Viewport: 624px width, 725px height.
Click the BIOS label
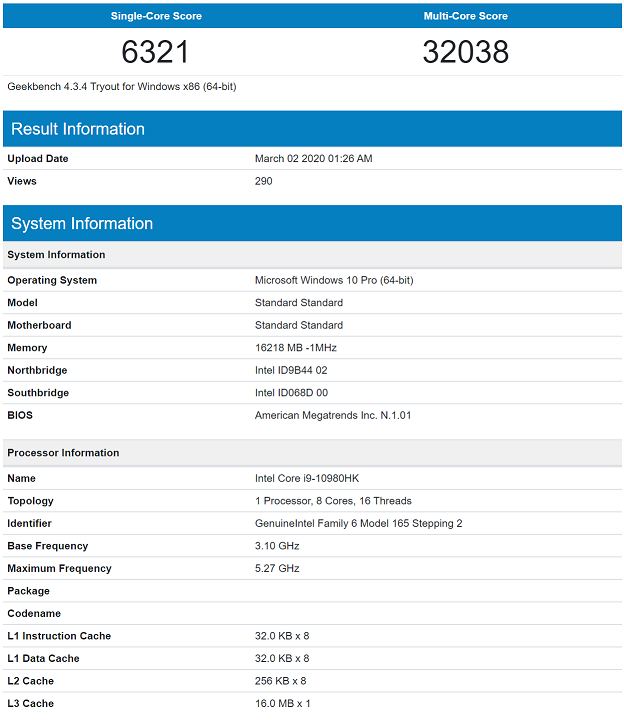pyautogui.click(x=20, y=415)
